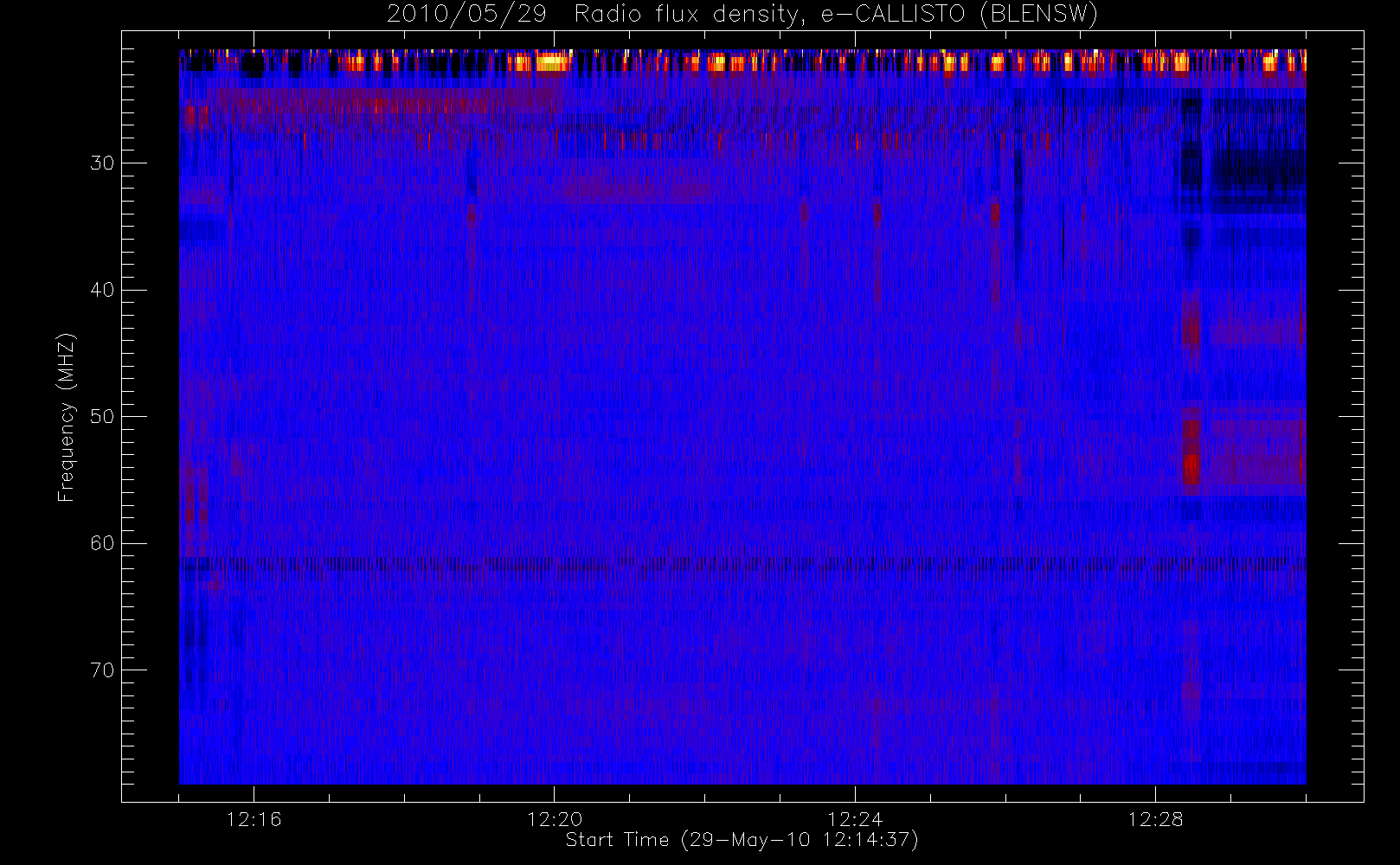This screenshot has width=1400, height=865.
Task: Select the 12:20 time tick label
Action: [x=555, y=819]
